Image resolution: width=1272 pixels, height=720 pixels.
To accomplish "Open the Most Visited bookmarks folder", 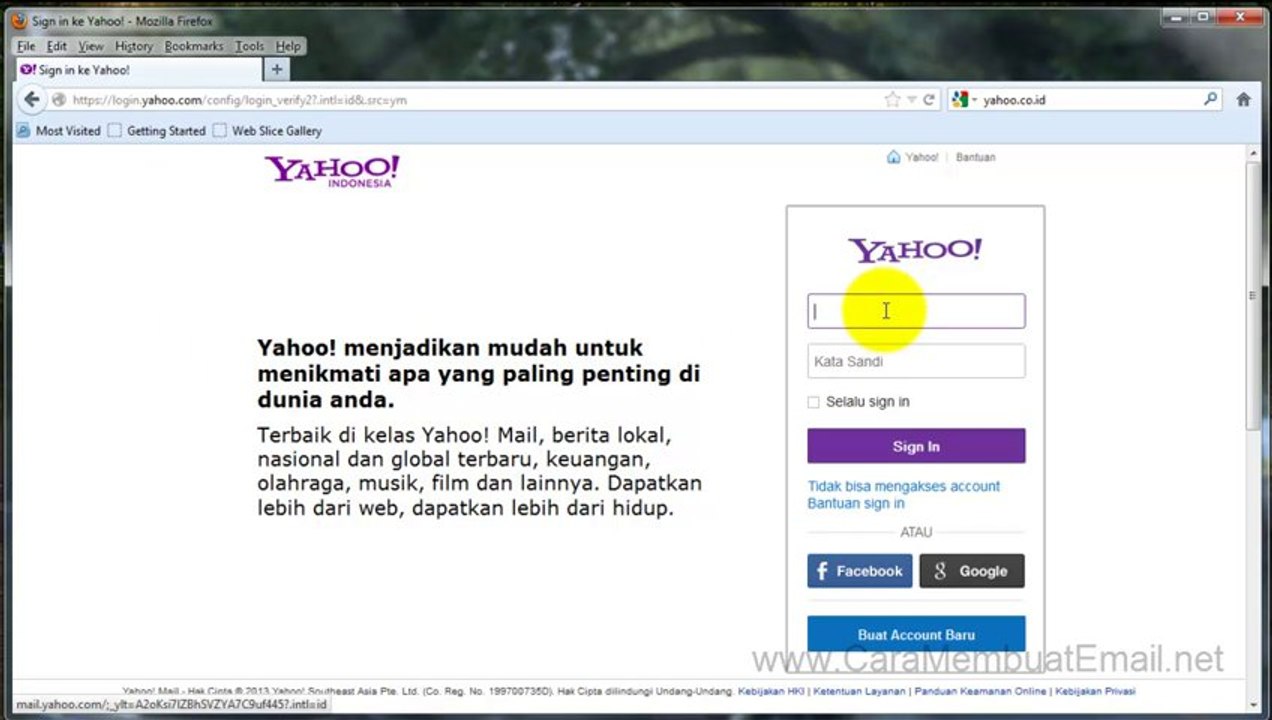I will coord(59,131).
